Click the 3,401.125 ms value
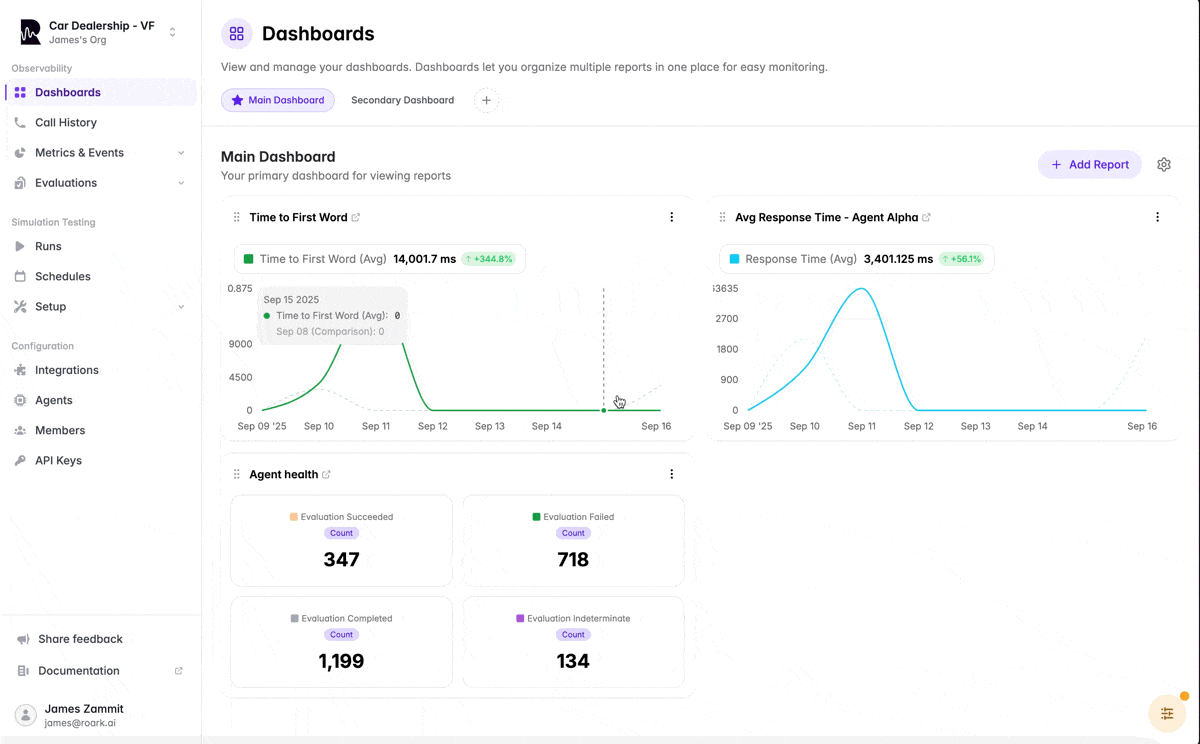Image resolution: width=1200 pixels, height=744 pixels. (897, 259)
